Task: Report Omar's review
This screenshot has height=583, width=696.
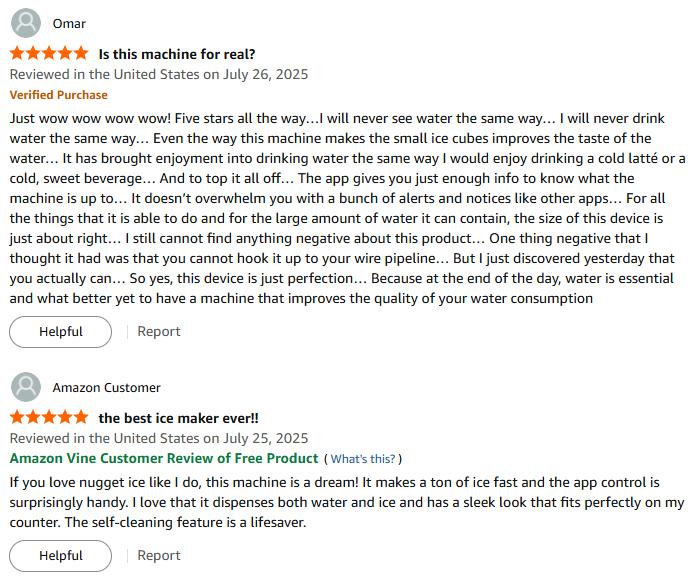Action: (x=159, y=332)
